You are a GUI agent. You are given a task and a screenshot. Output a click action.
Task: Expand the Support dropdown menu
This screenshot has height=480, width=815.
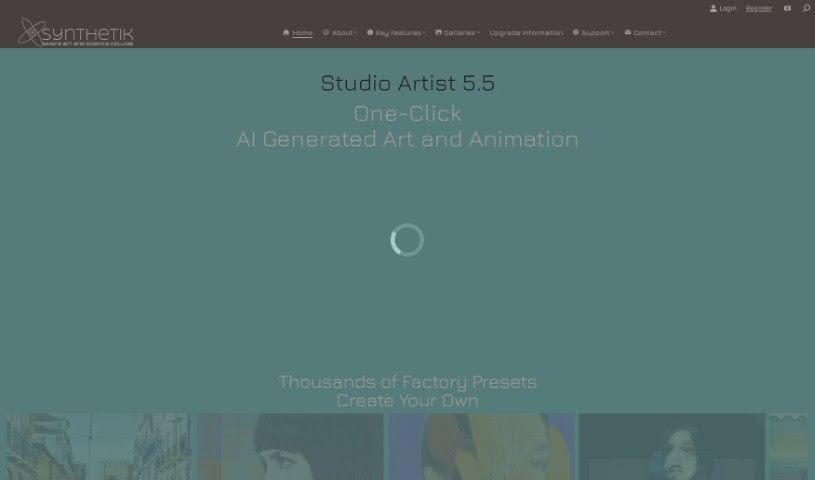coord(593,33)
